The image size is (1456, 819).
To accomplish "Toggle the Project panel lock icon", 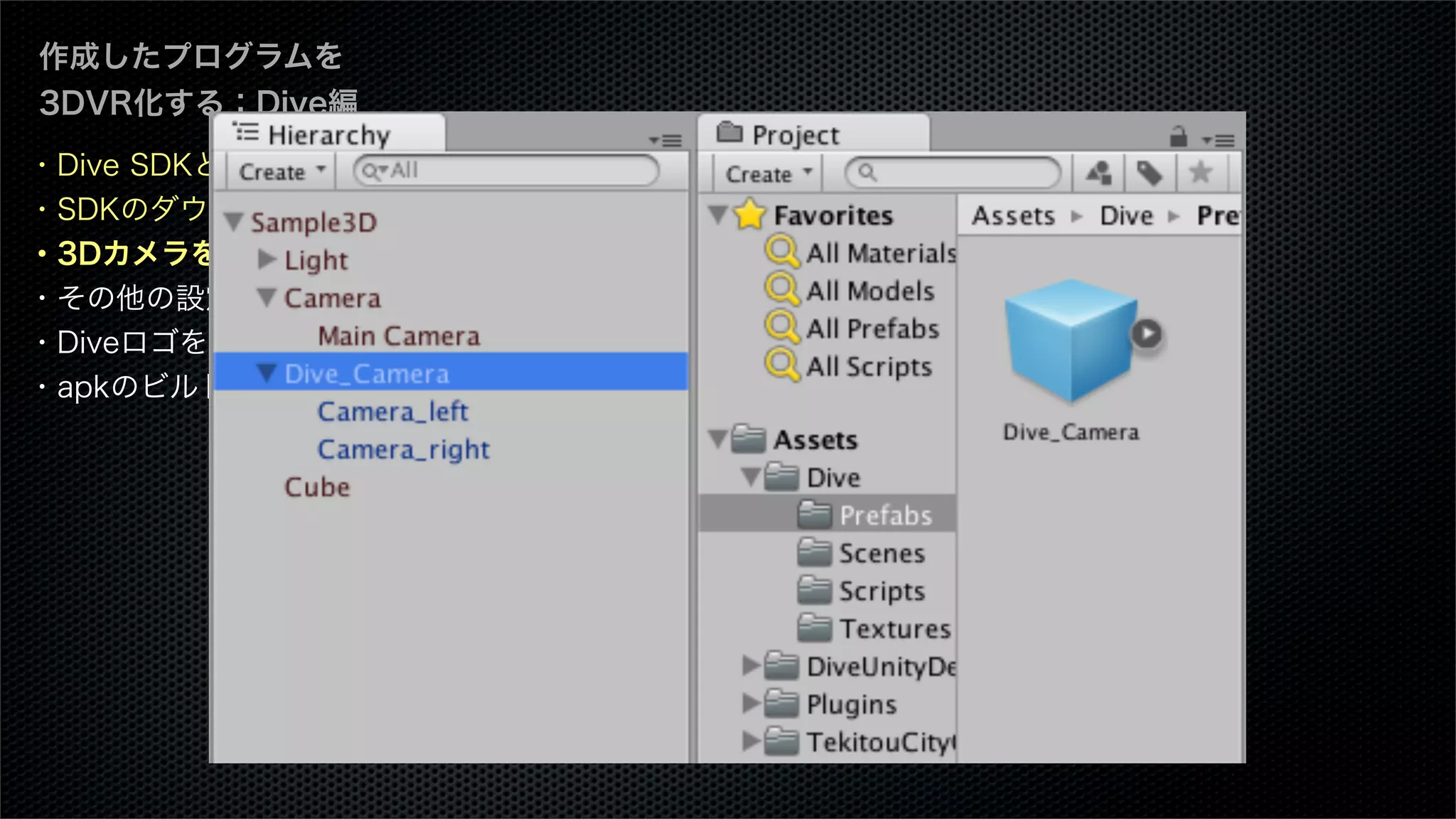I will 1178,136.
